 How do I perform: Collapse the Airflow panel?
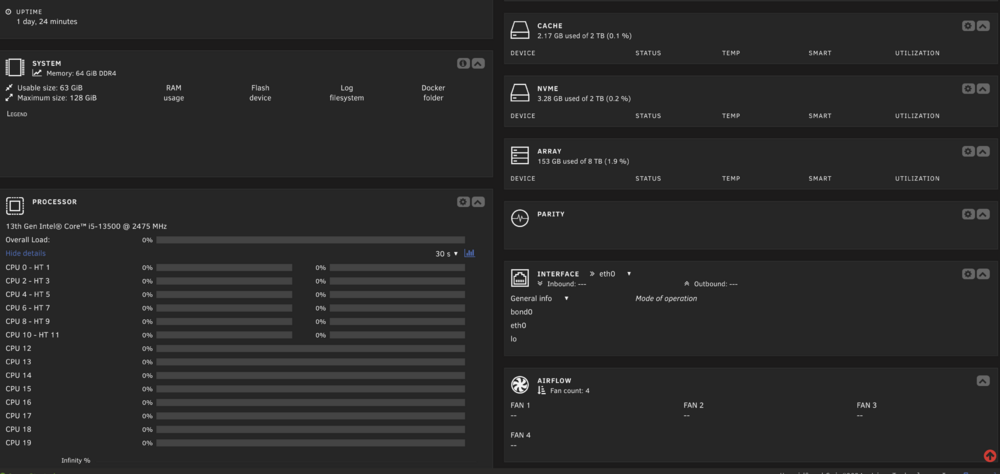click(983, 381)
